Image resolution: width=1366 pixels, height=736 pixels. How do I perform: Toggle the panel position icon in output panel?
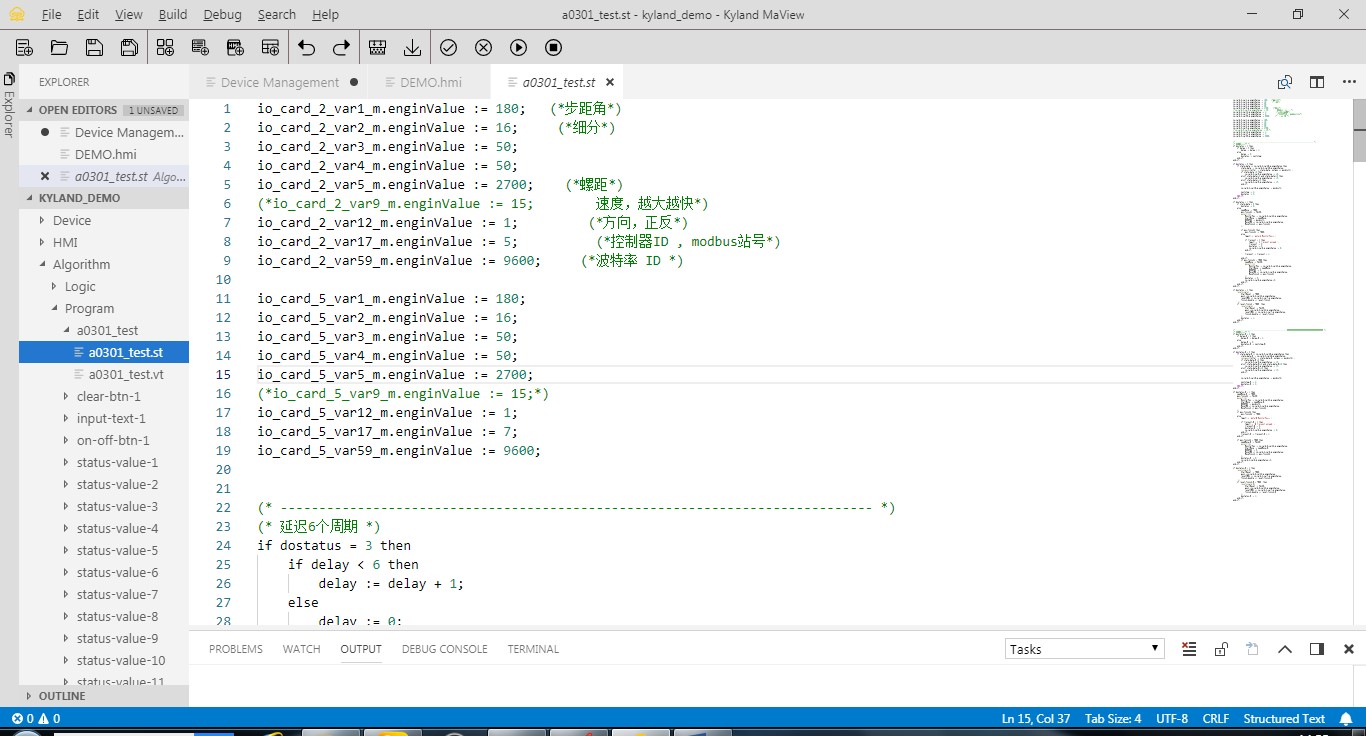pos(1317,649)
